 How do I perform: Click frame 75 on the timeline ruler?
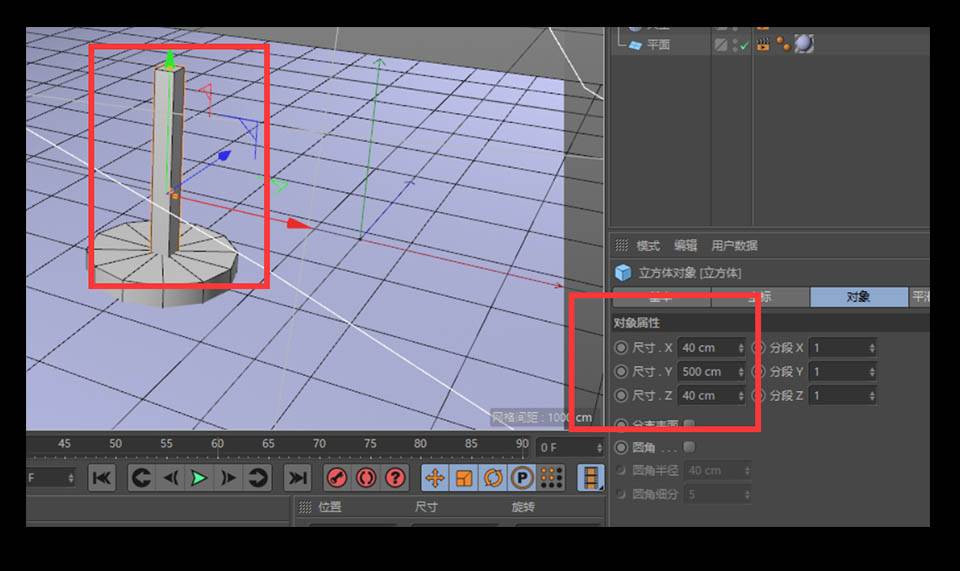tap(370, 444)
